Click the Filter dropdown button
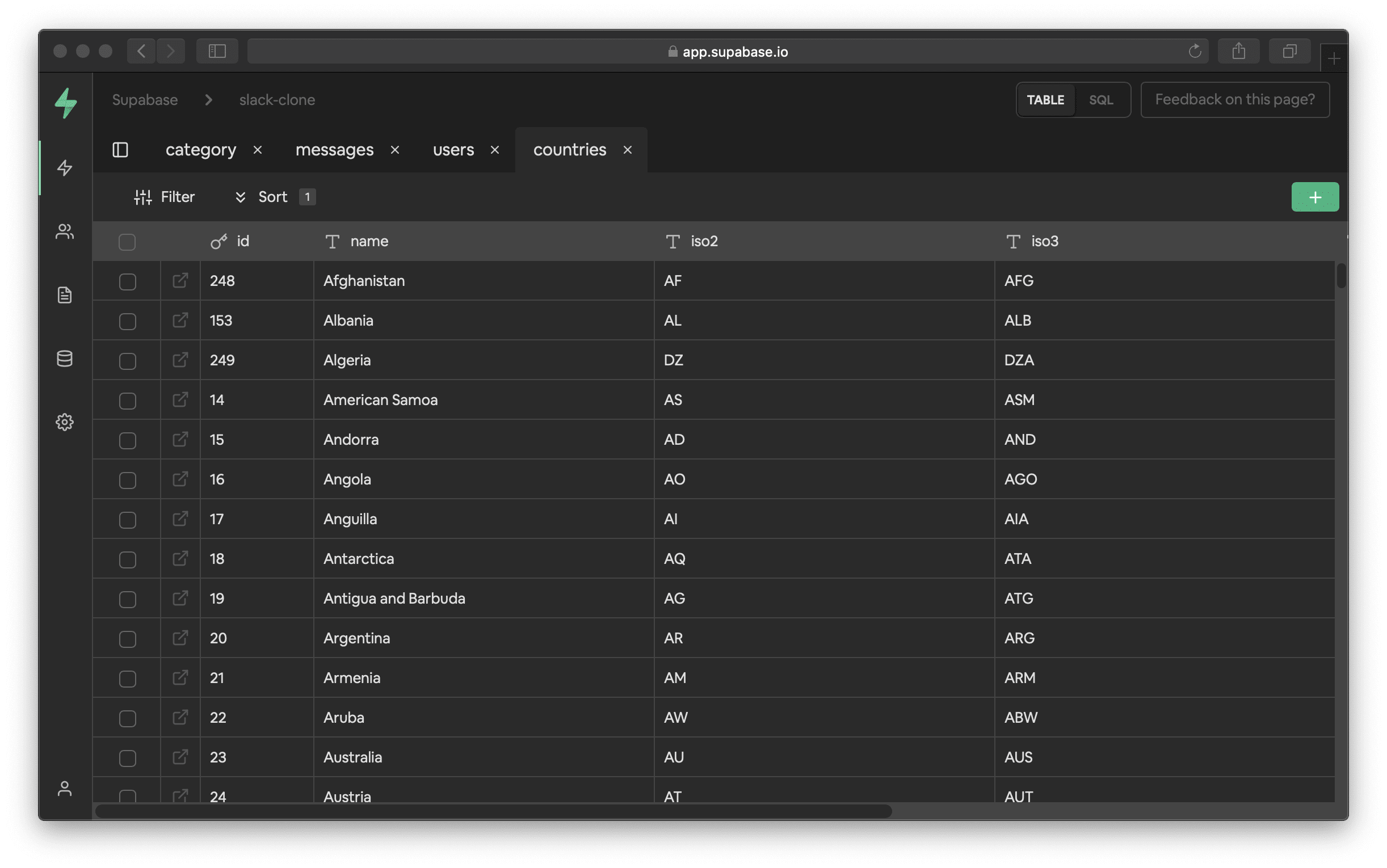The image size is (1387, 868). pyautogui.click(x=165, y=196)
